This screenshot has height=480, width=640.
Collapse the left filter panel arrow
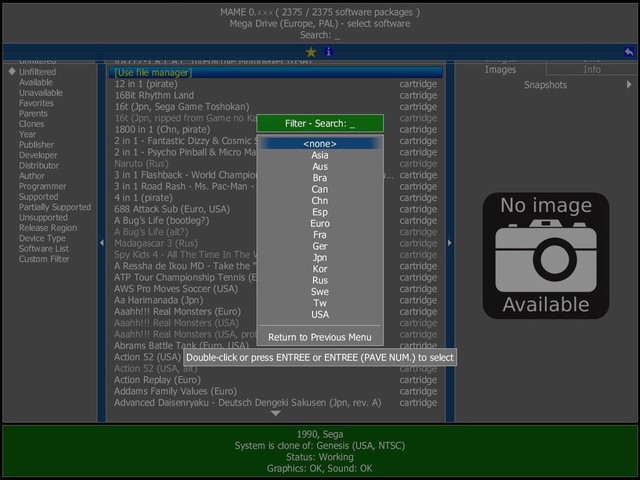tap(102, 242)
